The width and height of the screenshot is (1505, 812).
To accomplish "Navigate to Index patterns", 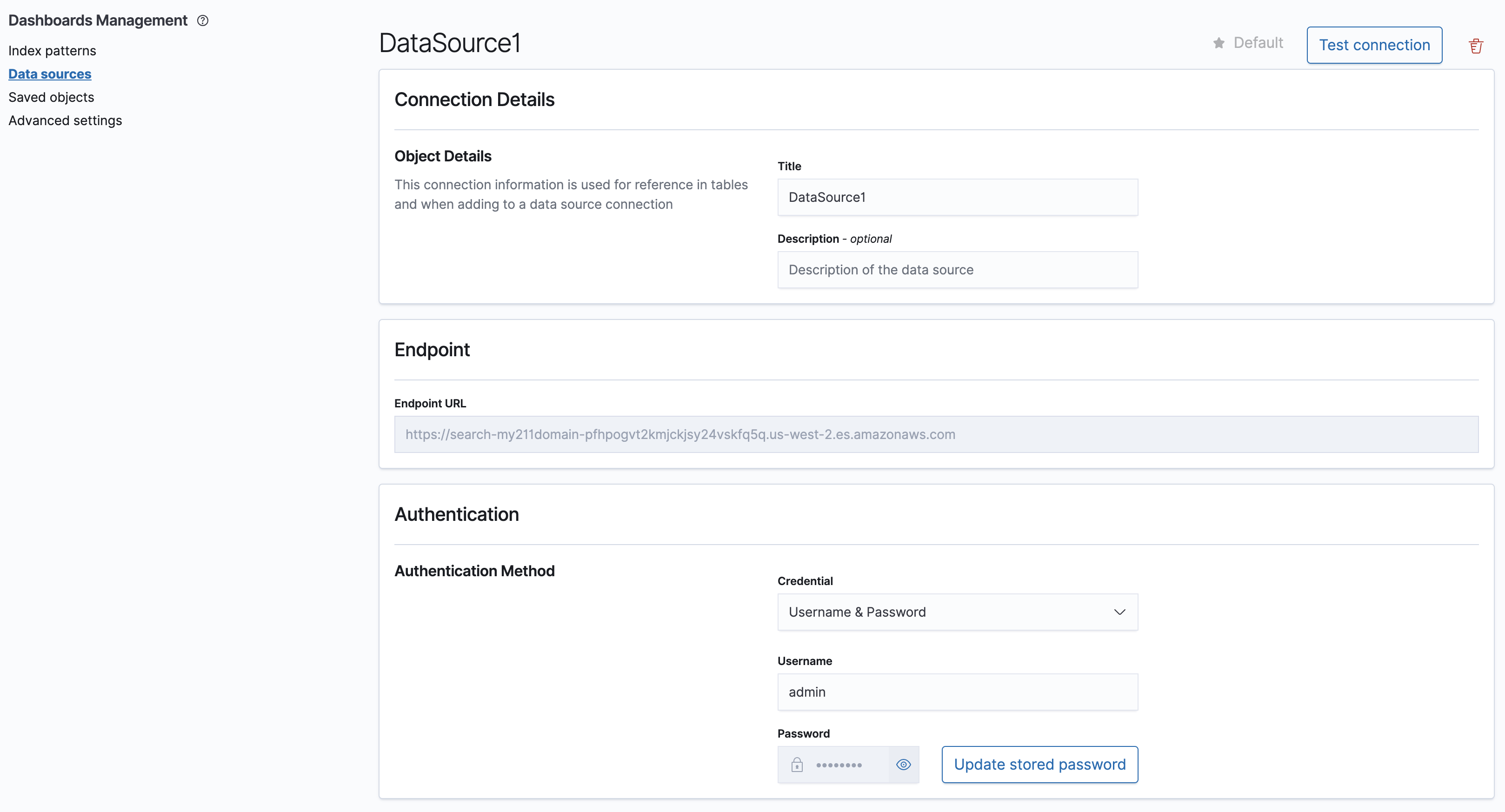I will coord(52,50).
